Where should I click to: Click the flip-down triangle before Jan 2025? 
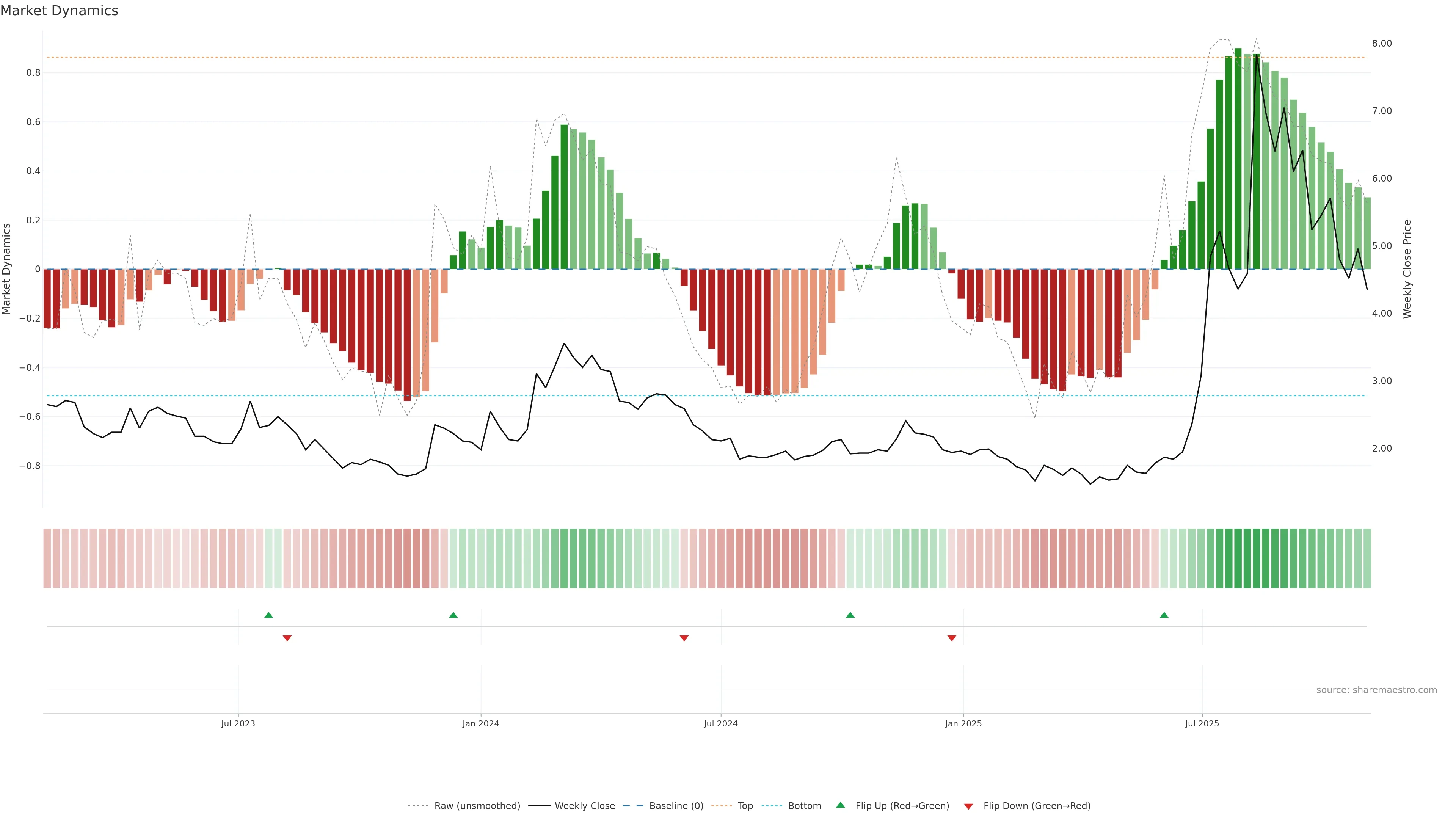[952, 638]
